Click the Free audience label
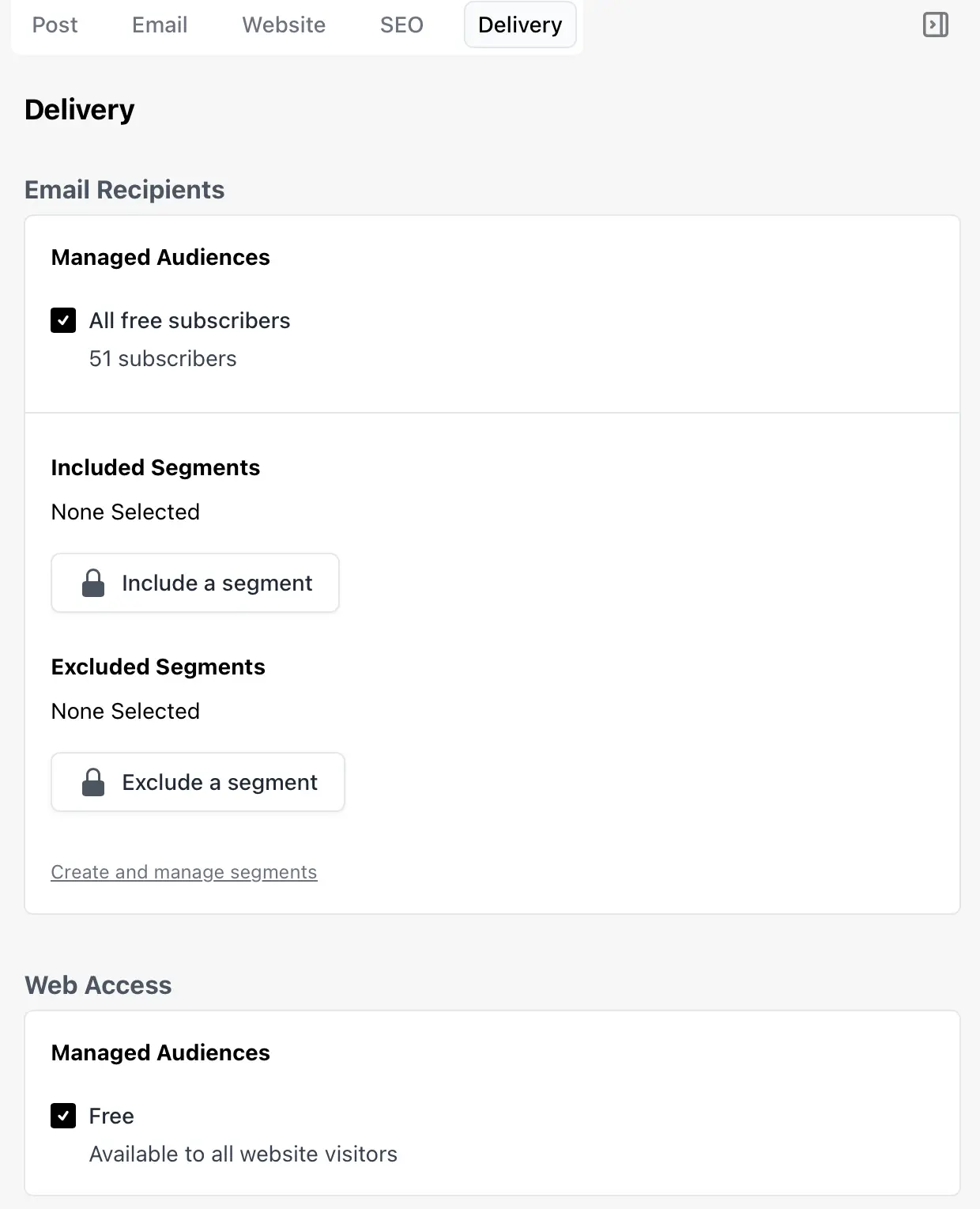The width and height of the screenshot is (980, 1209). pyautogui.click(x=111, y=1116)
